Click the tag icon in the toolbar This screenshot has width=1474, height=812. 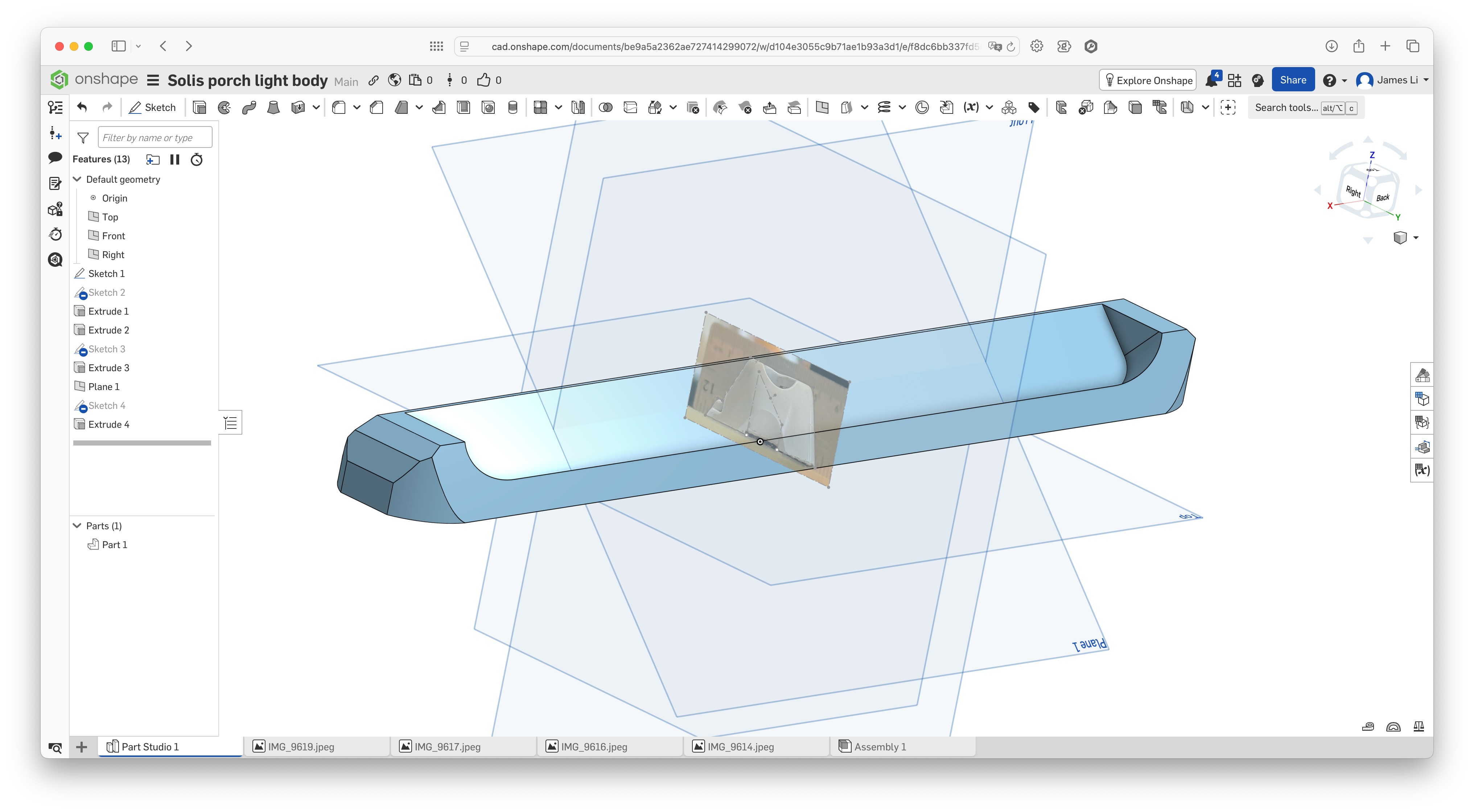[x=1033, y=108]
